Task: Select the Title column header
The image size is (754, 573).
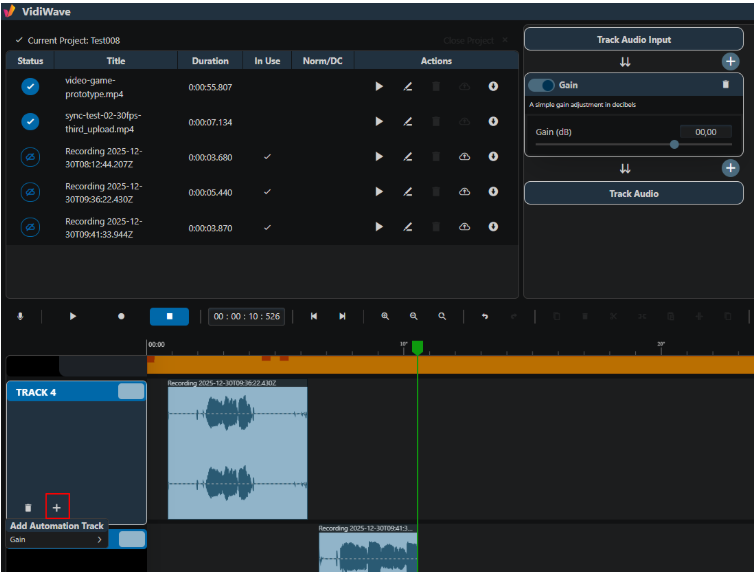Action: (x=116, y=61)
